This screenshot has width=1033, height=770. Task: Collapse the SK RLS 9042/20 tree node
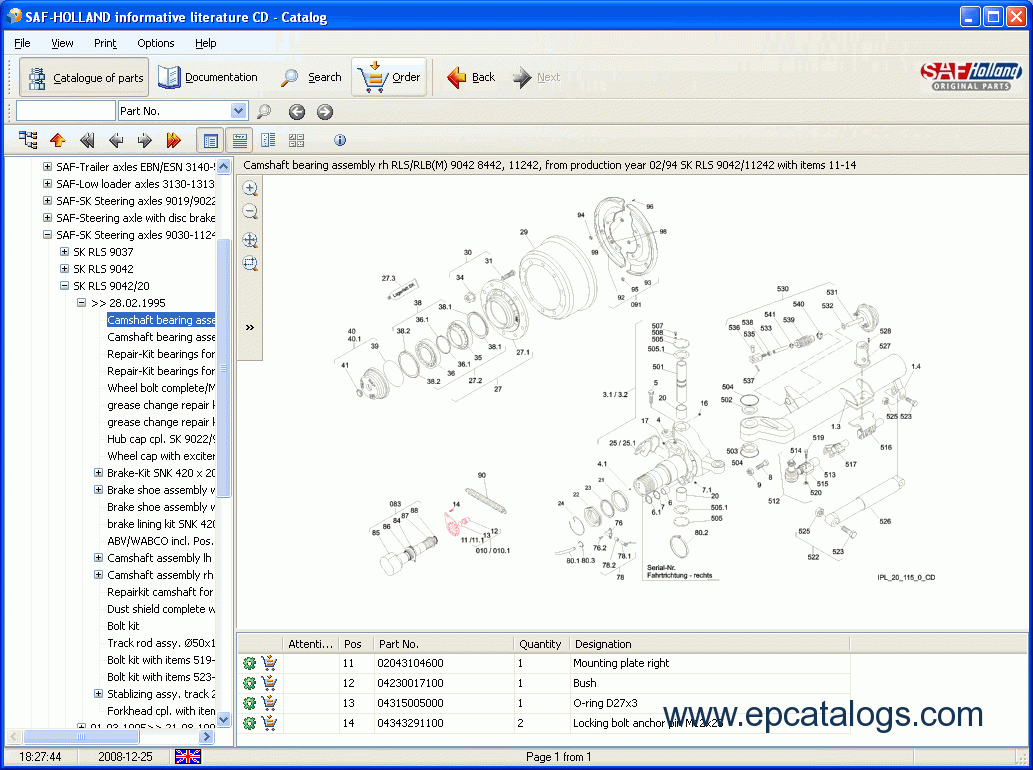click(64, 286)
